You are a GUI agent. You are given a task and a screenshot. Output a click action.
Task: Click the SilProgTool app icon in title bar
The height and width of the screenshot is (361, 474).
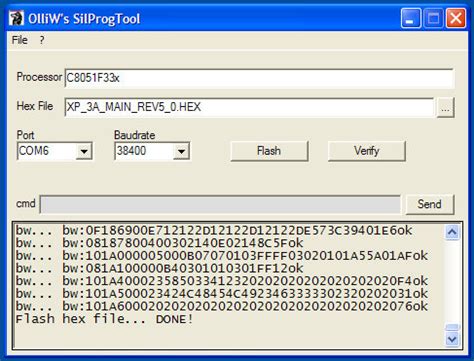[16, 18]
